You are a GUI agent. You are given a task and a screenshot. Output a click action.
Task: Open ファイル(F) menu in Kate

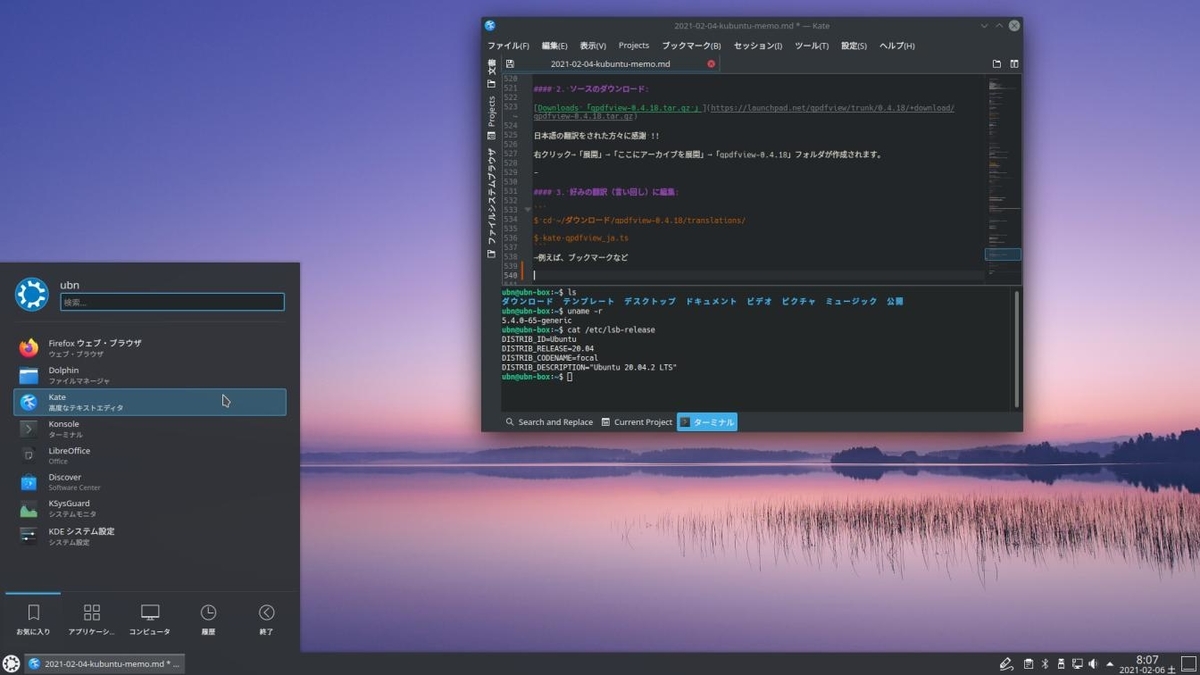point(508,46)
